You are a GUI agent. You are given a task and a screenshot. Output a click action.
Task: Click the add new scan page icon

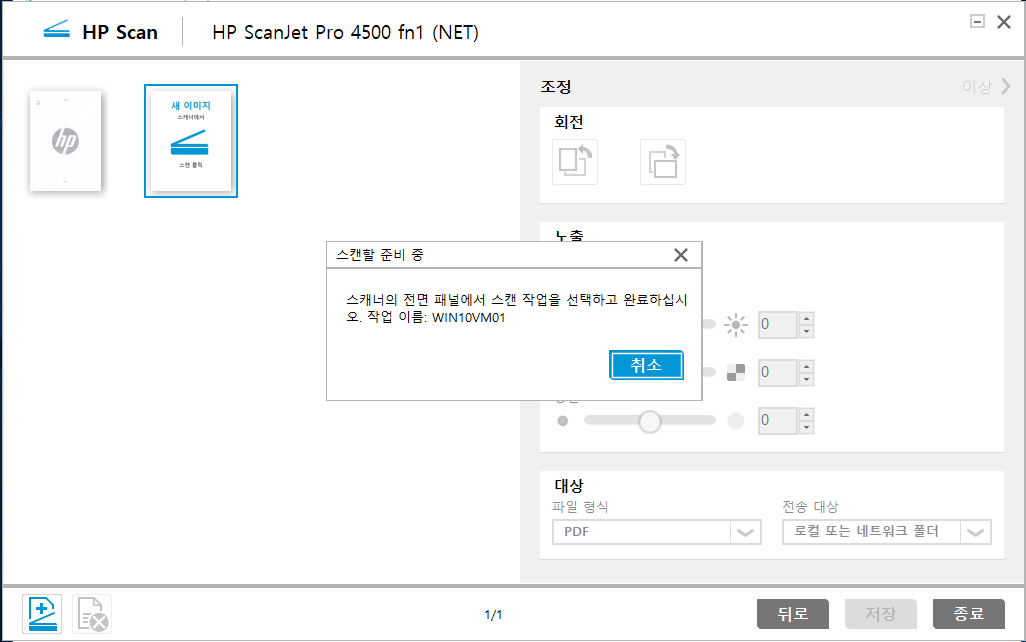click(x=44, y=612)
